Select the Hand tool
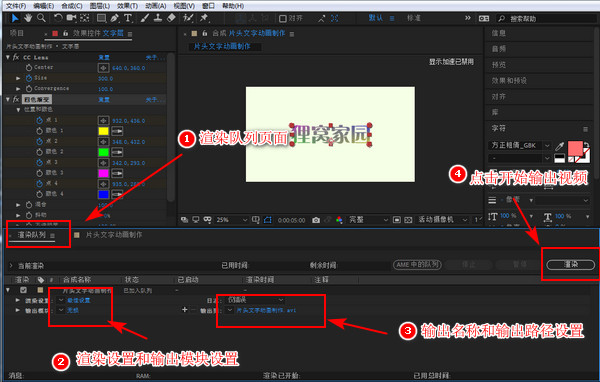 pos(28,18)
